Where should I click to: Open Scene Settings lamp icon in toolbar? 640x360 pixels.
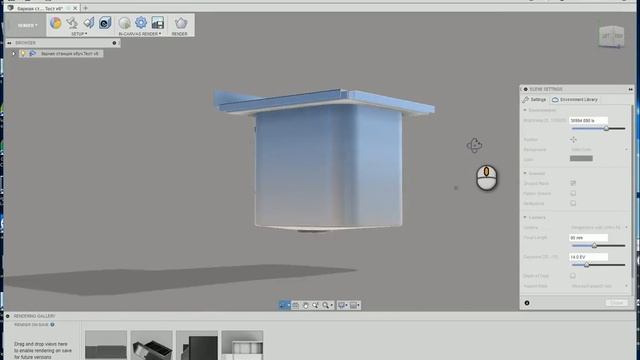pyautogui.click(x=72, y=23)
